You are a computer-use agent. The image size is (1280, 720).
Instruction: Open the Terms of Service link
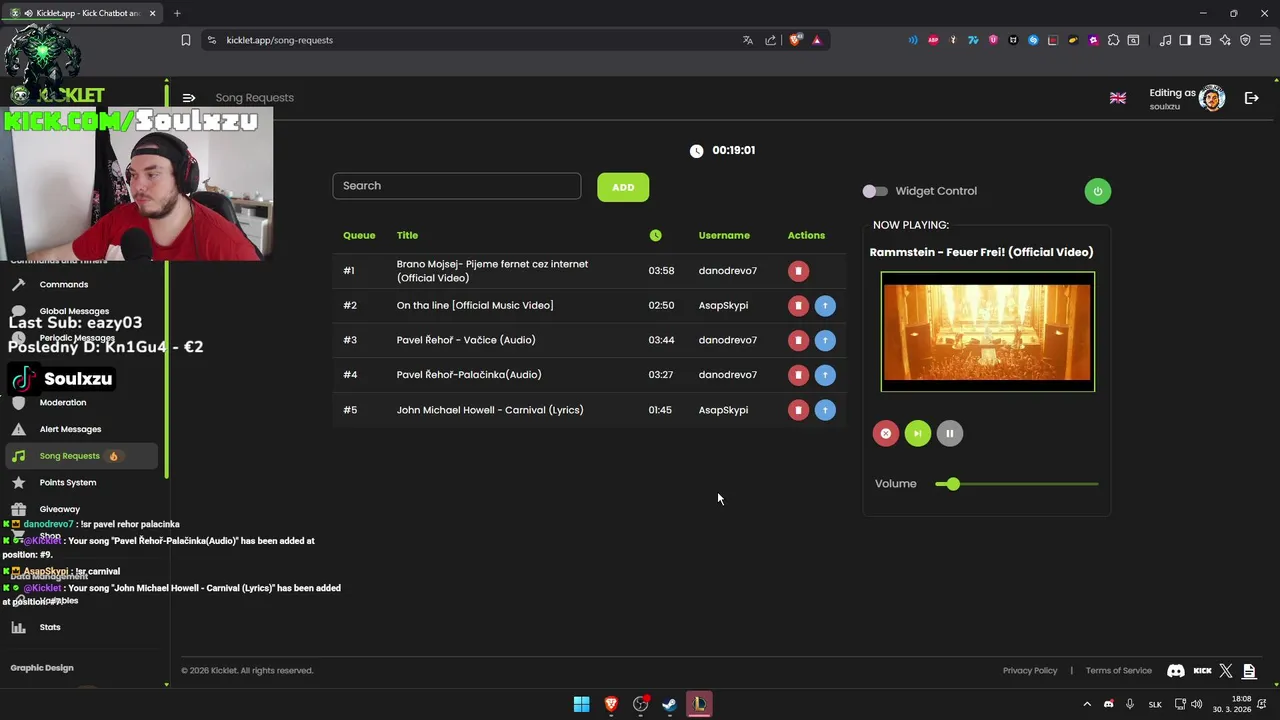click(1119, 671)
